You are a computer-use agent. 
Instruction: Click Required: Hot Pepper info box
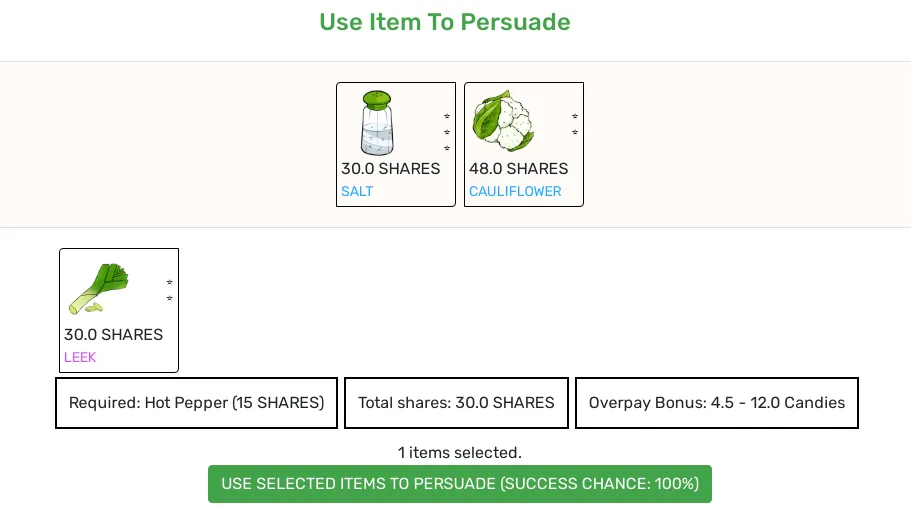coord(196,403)
